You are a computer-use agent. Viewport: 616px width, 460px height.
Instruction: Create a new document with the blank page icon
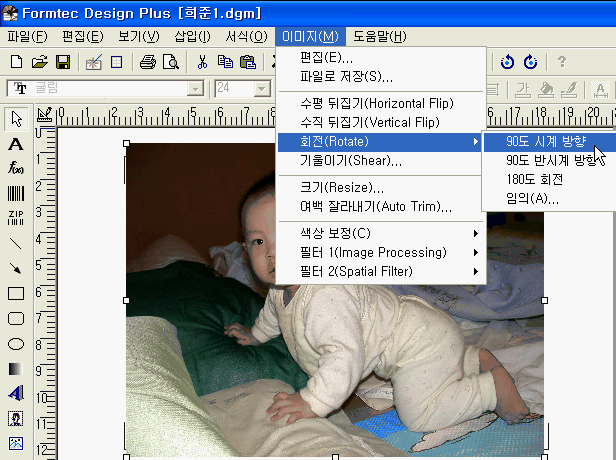point(16,62)
